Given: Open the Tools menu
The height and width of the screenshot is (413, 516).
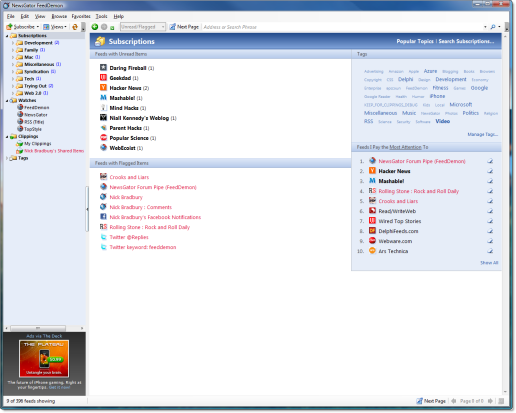Looking at the screenshot, I should coord(101,16).
